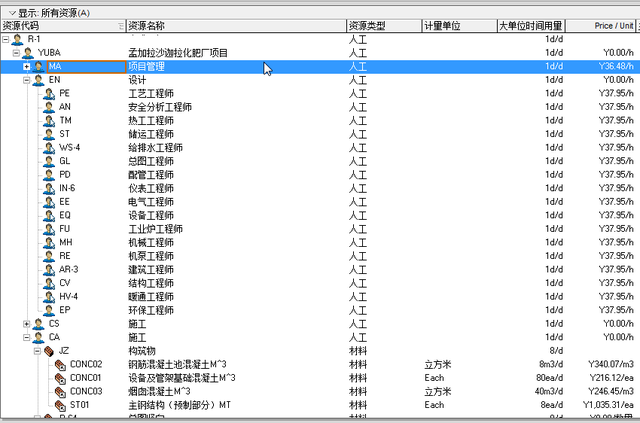Click the EN labor resource icon
Image resolution: width=640 pixels, height=423 pixels.
[x=38, y=80]
